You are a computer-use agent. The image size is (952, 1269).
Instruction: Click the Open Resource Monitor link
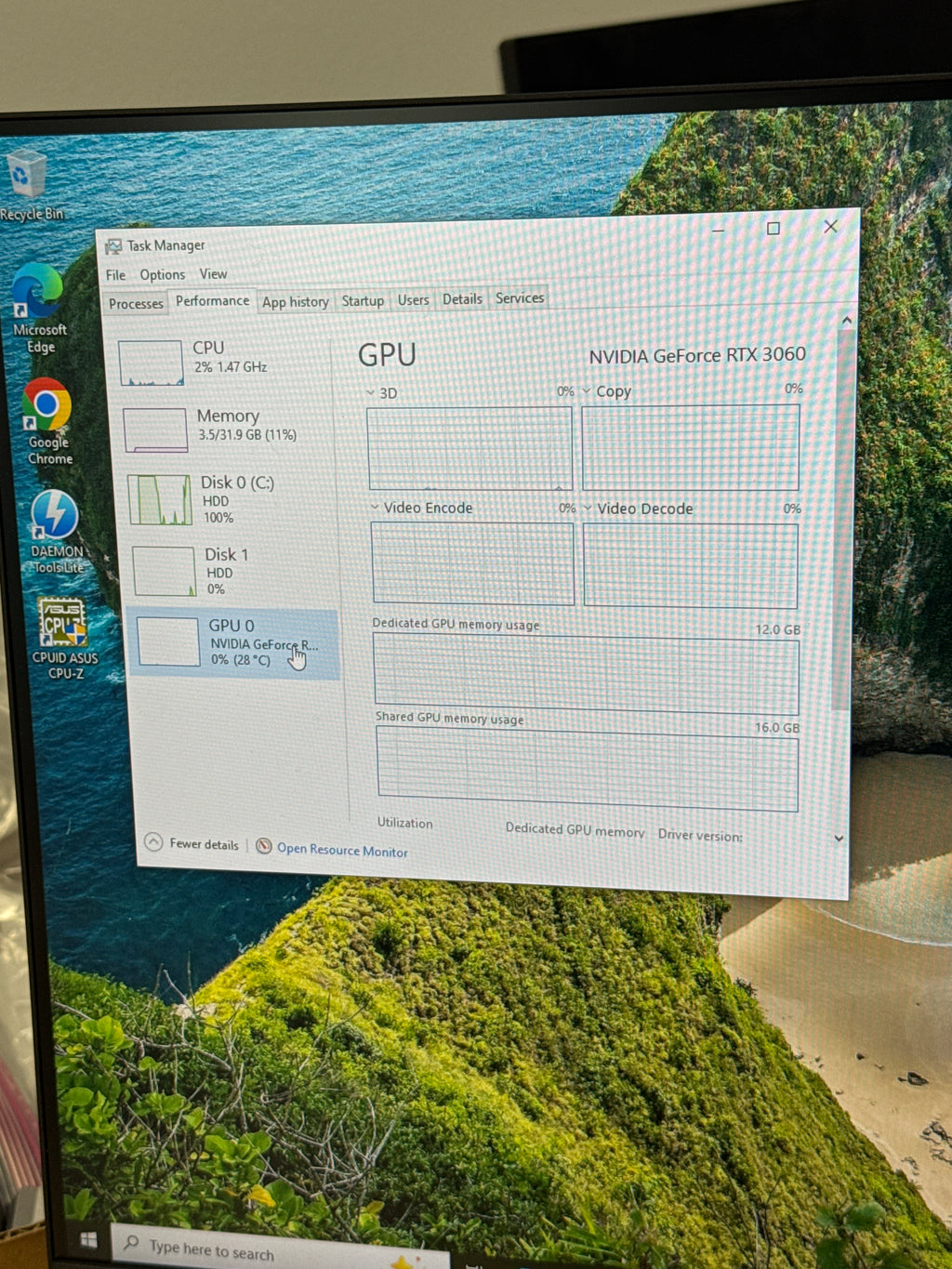pos(342,850)
